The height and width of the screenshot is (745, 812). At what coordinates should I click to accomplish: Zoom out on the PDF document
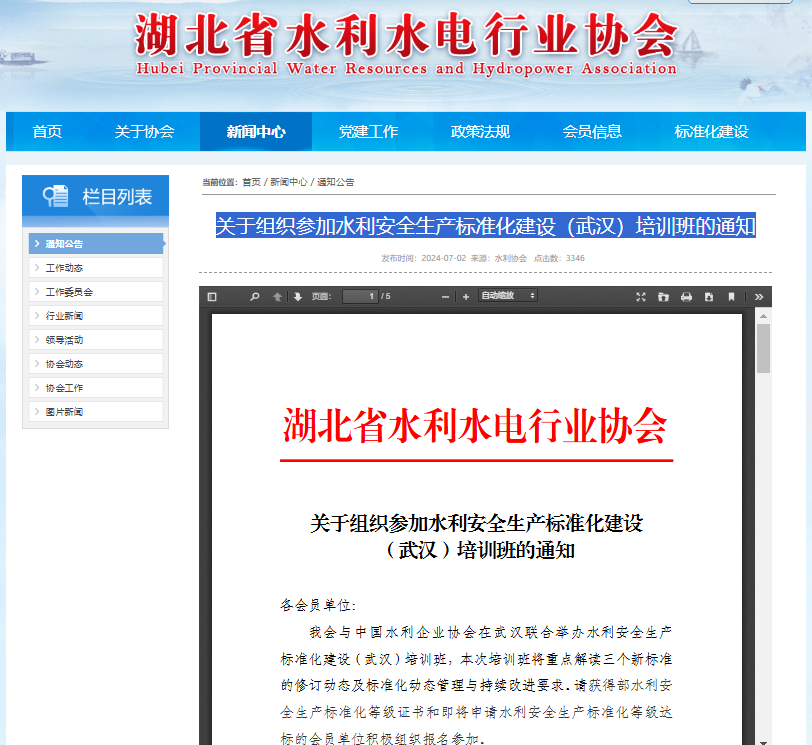pos(446,295)
